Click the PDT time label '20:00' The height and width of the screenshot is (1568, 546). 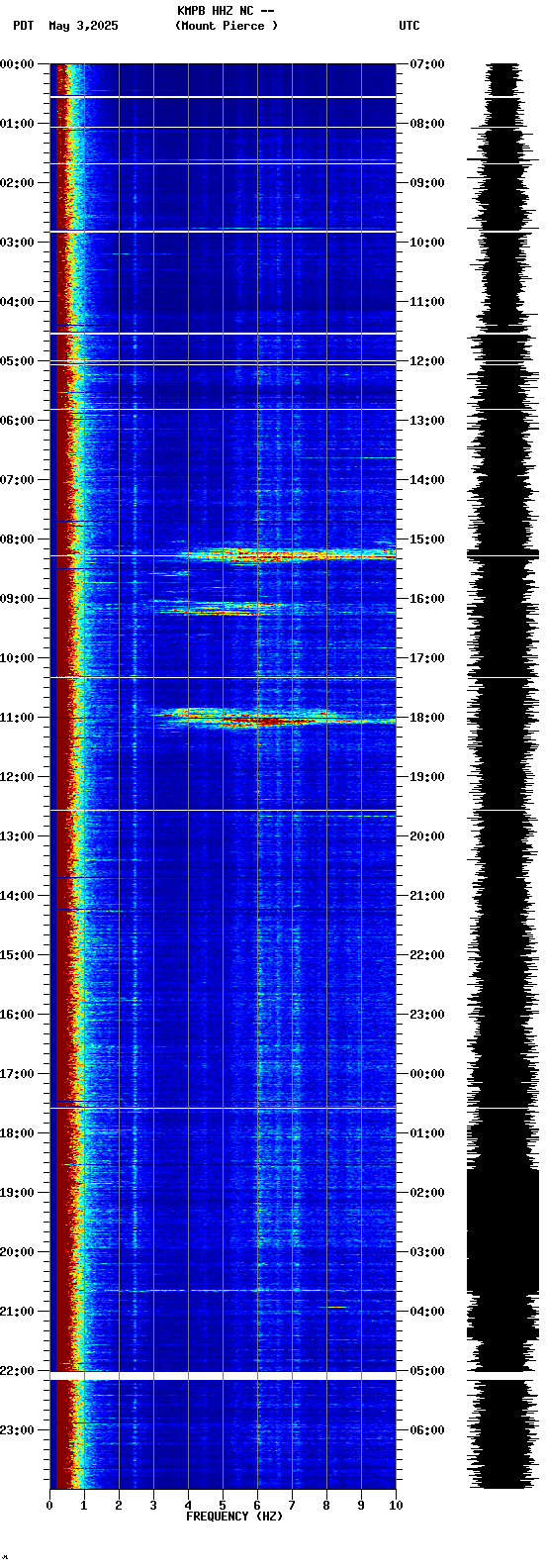click(17, 1252)
